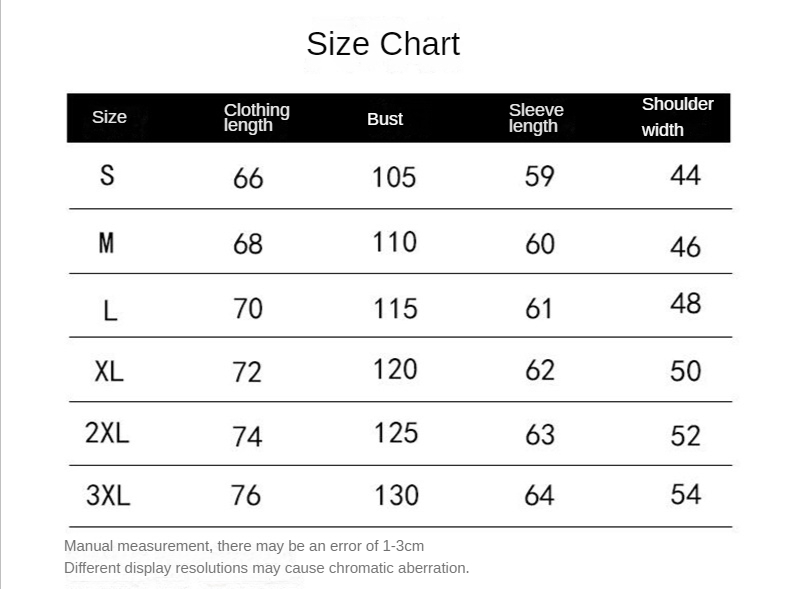Click the Bust column header
This screenshot has height=589, width=800.
[x=385, y=119]
